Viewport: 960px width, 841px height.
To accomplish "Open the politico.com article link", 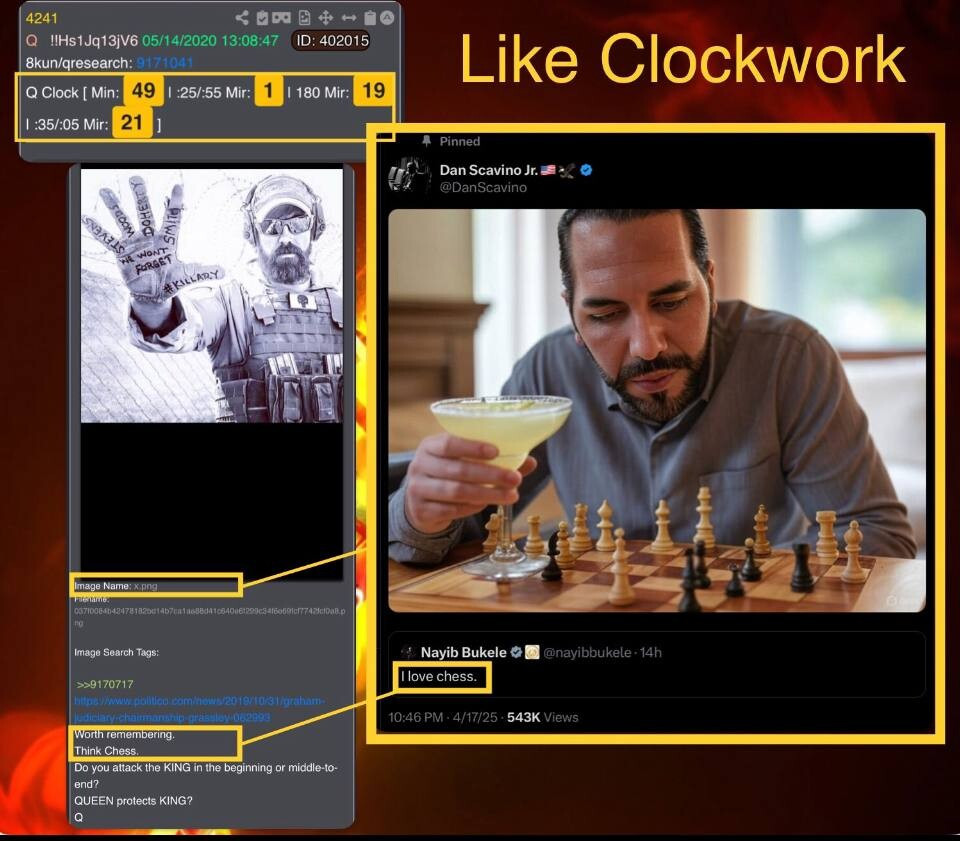I will (199, 709).
